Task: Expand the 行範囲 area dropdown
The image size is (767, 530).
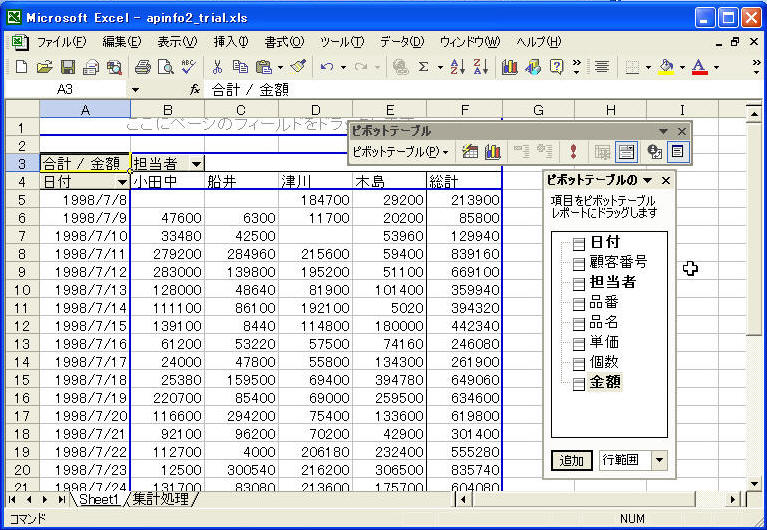Action: (x=658, y=460)
